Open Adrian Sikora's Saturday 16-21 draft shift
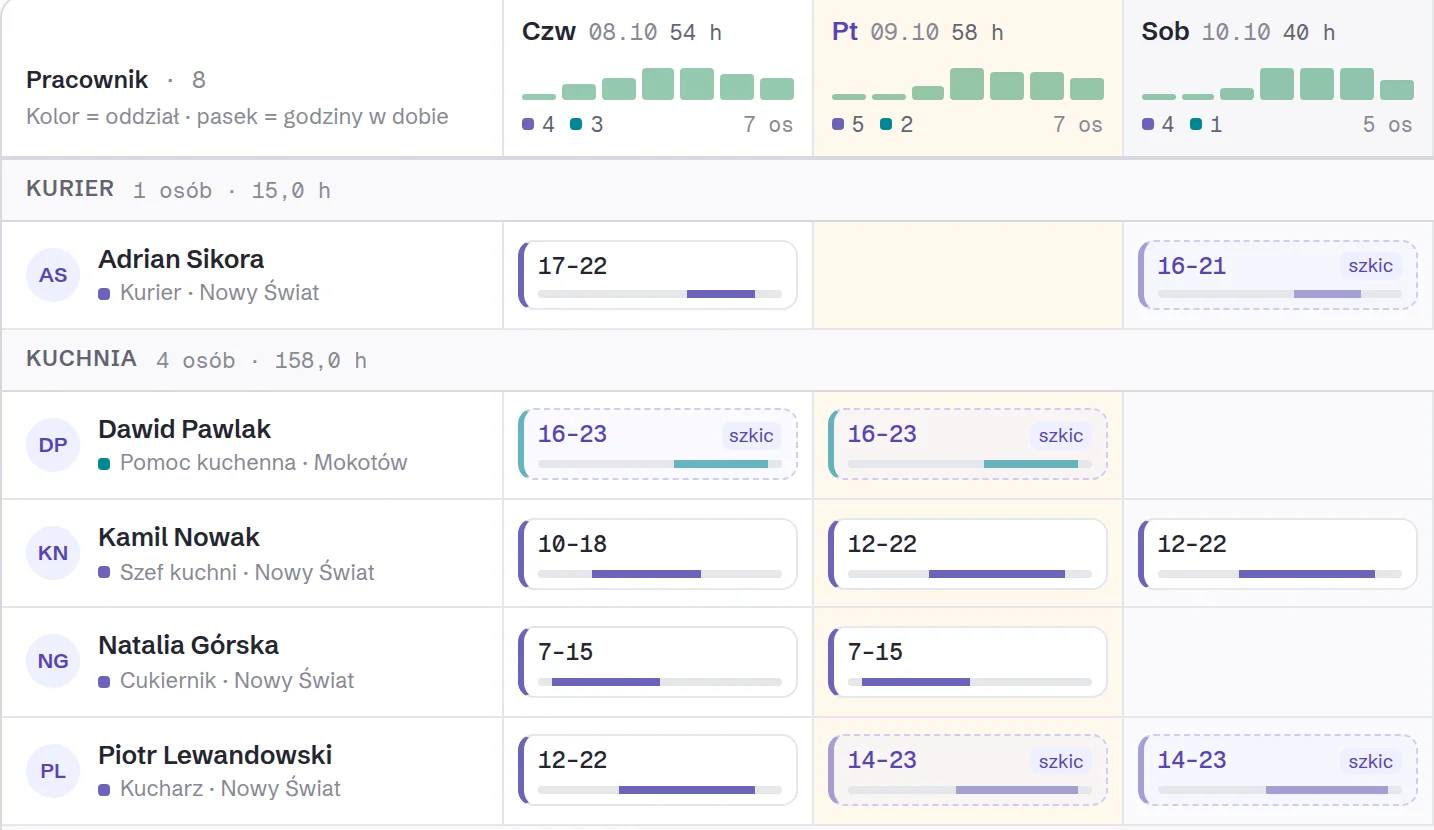Viewport: 1434px width, 830px height. tap(1278, 275)
